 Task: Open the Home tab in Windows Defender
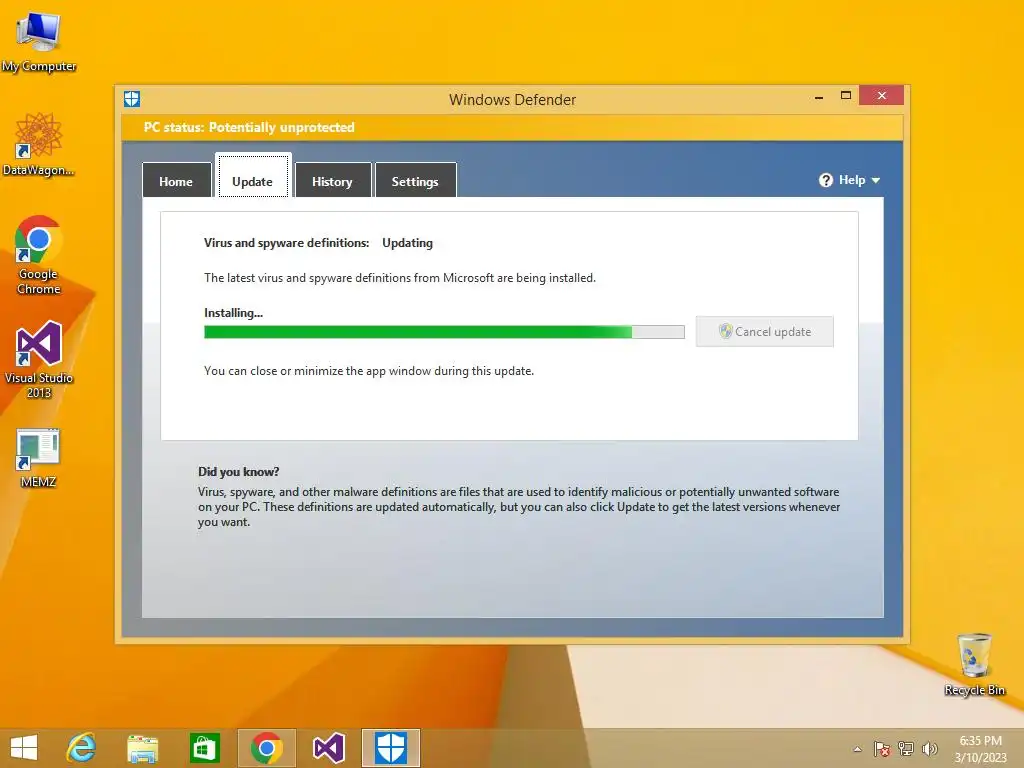click(x=176, y=180)
